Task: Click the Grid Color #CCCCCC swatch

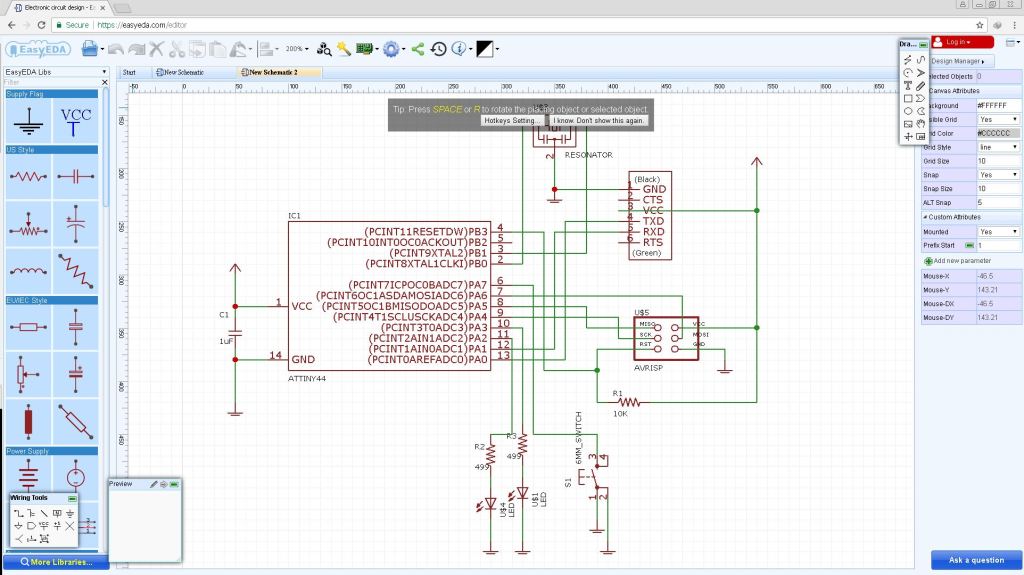Action: (999, 133)
